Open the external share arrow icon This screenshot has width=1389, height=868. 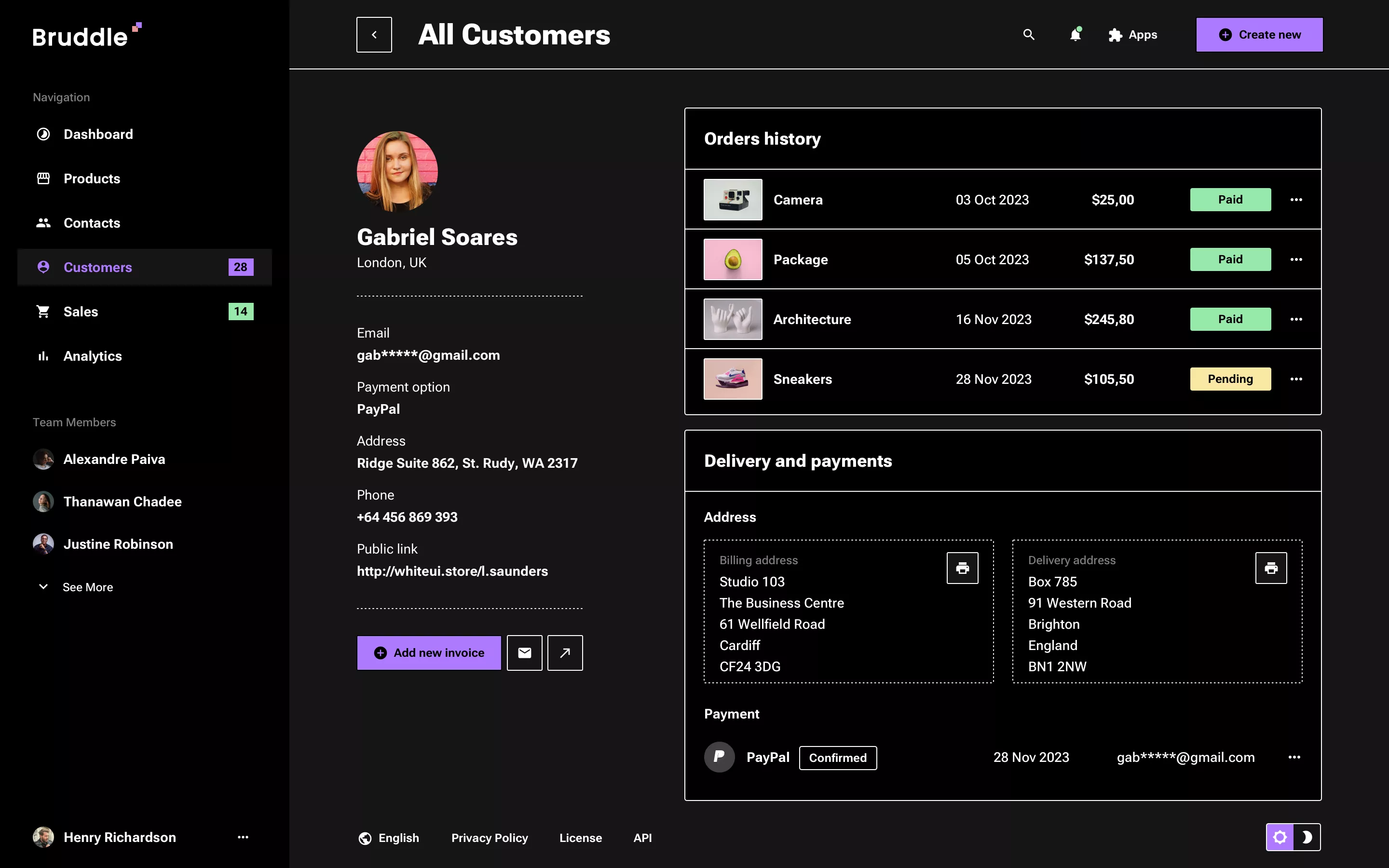564,653
